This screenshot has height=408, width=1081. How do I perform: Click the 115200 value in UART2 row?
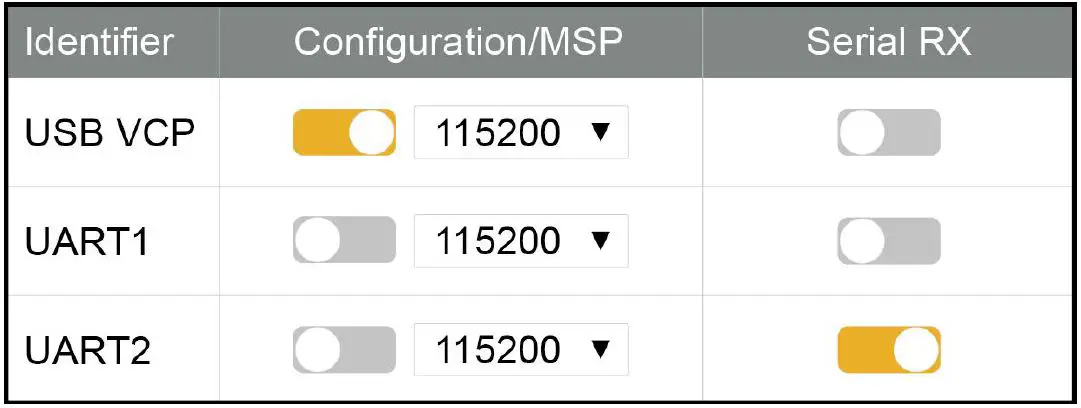pyautogui.click(x=498, y=350)
